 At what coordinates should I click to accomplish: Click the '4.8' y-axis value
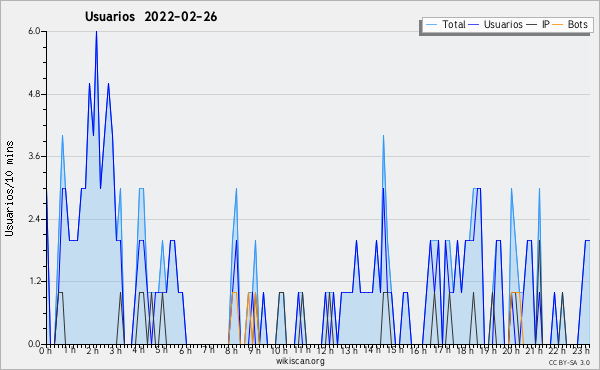click(x=34, y=94)
